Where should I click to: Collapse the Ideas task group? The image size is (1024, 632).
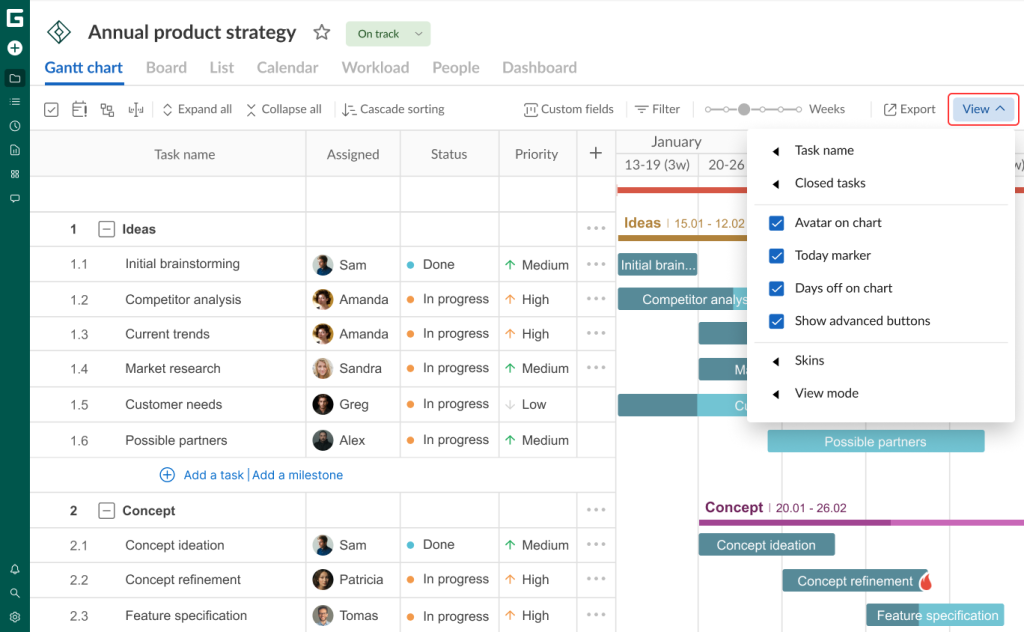pos(106,228)
